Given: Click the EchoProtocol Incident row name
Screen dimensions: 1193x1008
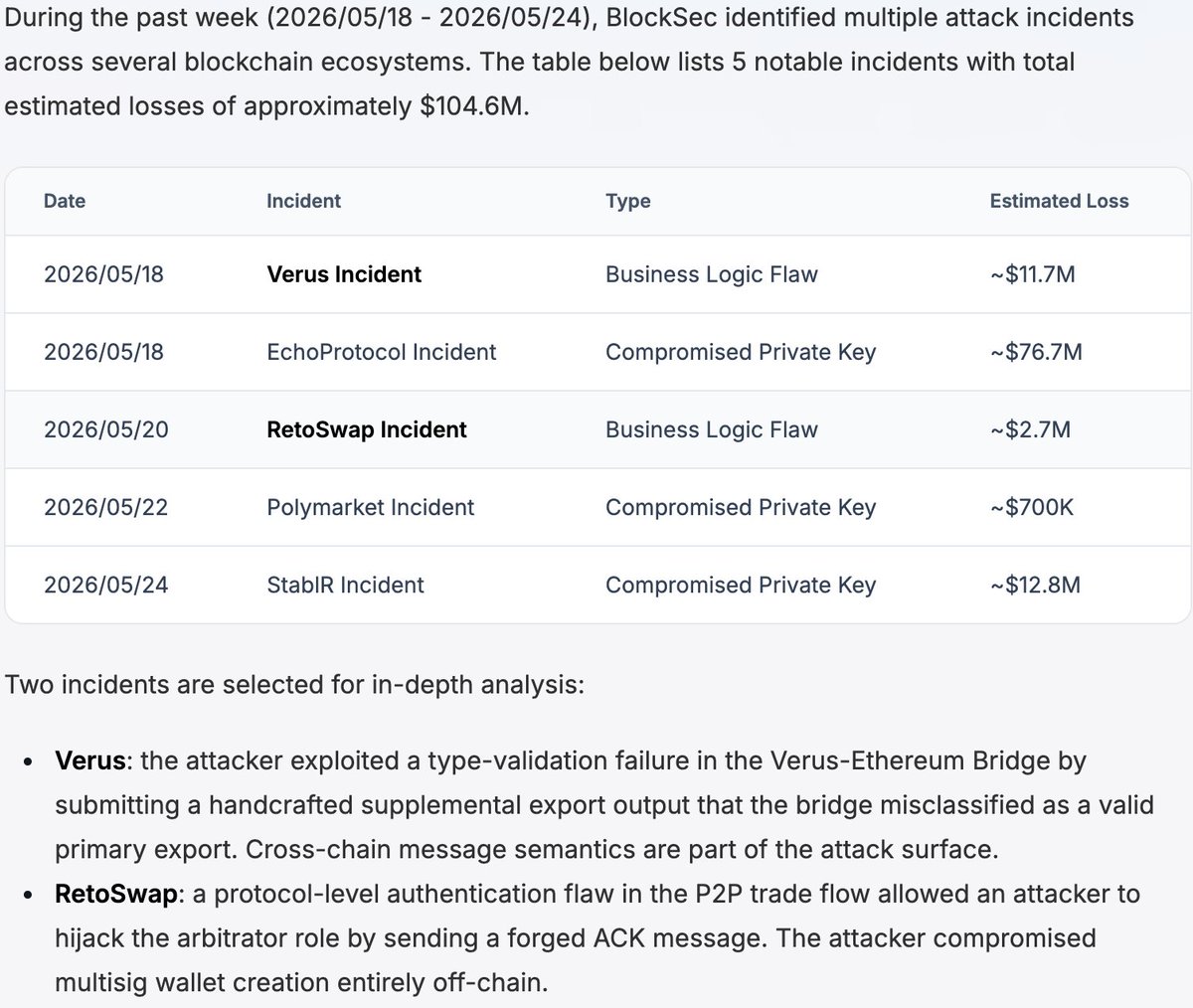Looking at the screenshot, I should coord(382,352).
